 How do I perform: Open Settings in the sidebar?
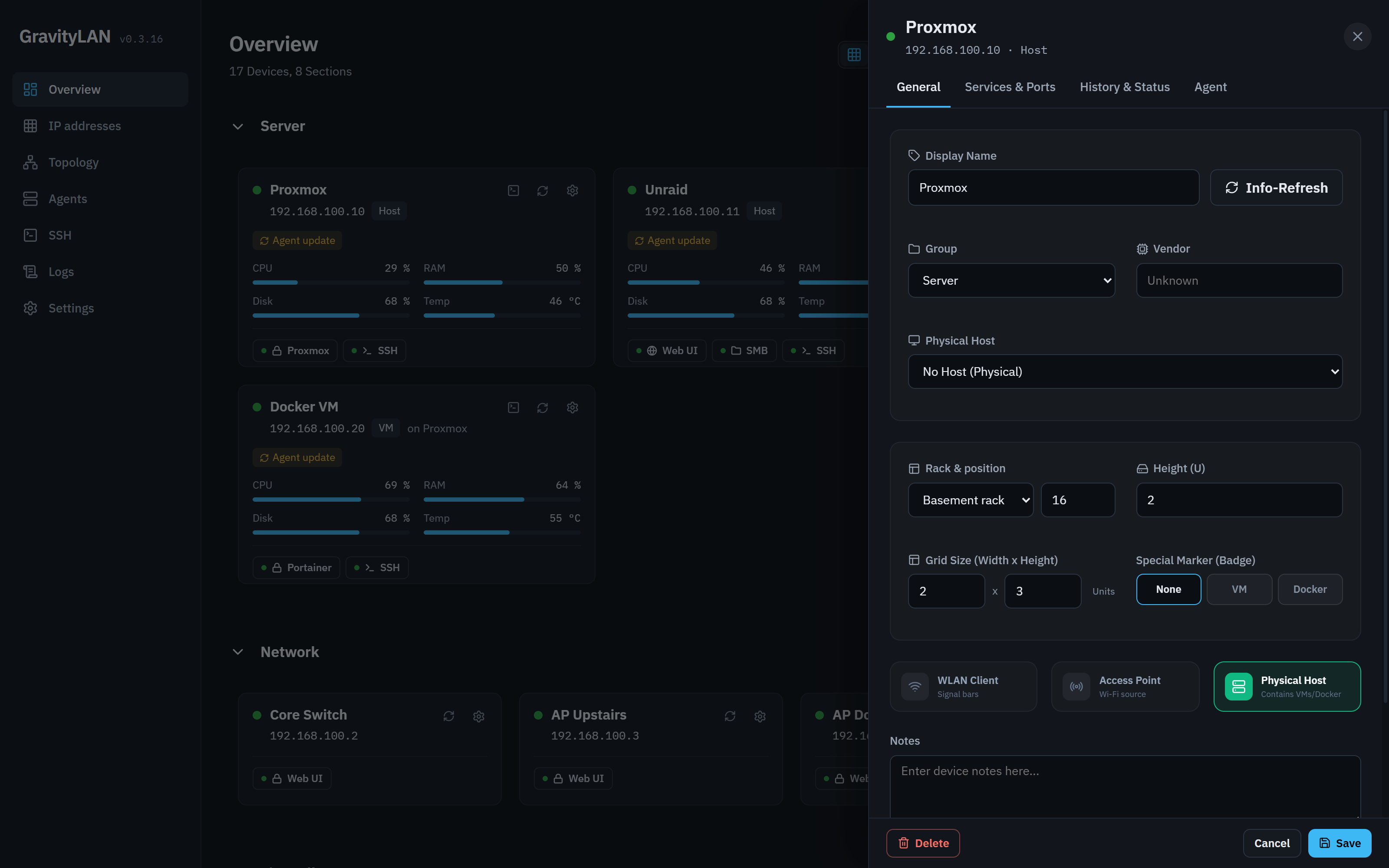(x=100, y=308)
